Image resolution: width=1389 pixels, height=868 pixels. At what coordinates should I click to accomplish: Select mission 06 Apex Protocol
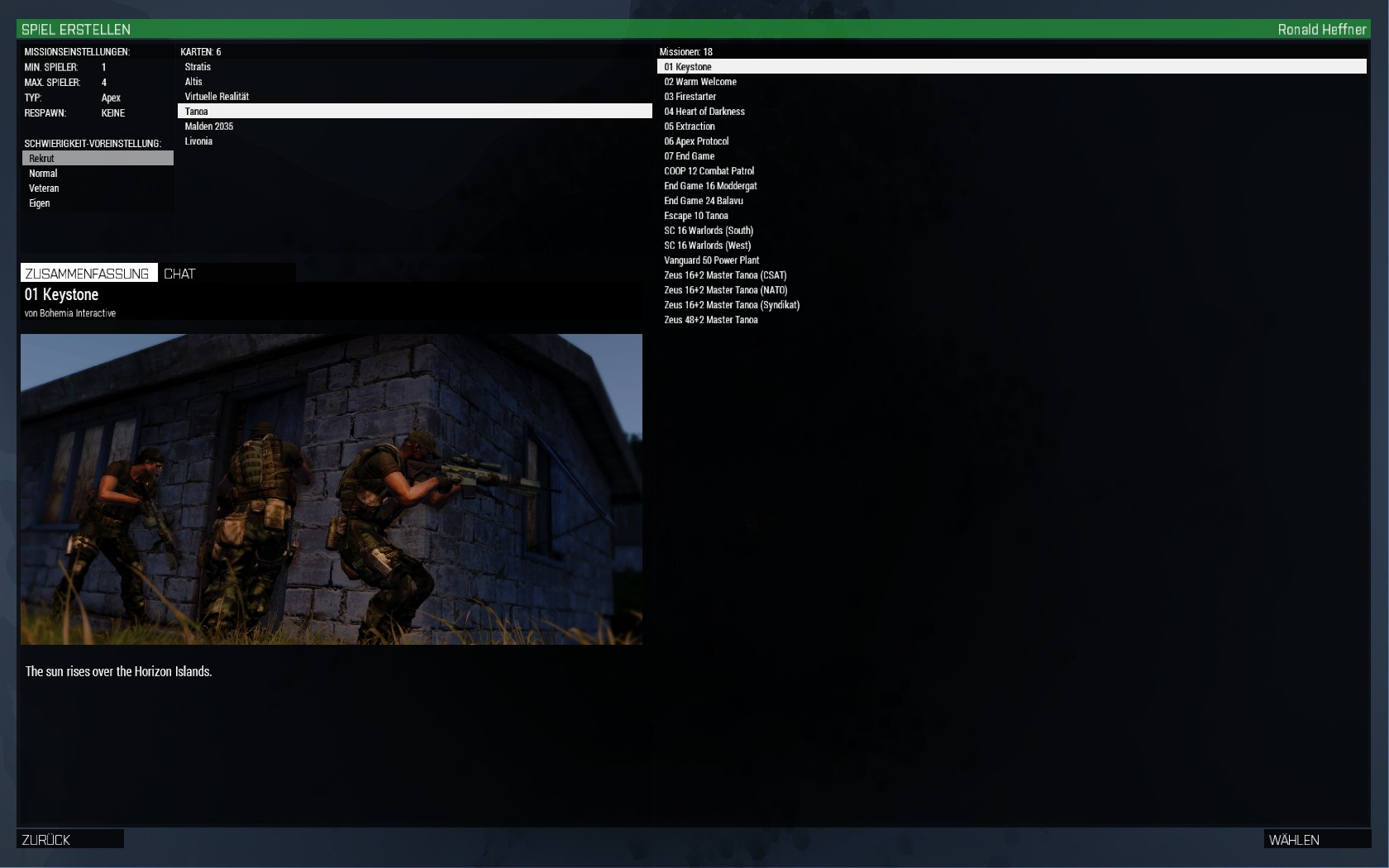[1011, 141]
